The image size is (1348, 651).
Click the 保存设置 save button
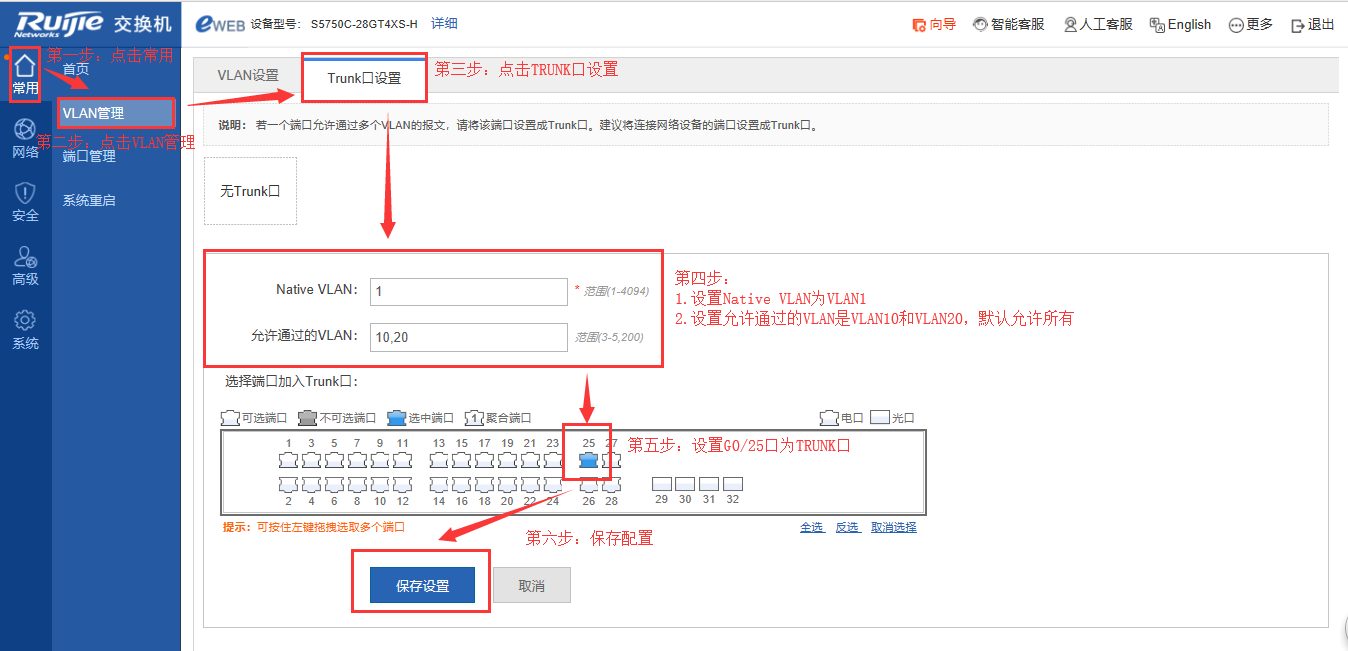pos(422,586)
